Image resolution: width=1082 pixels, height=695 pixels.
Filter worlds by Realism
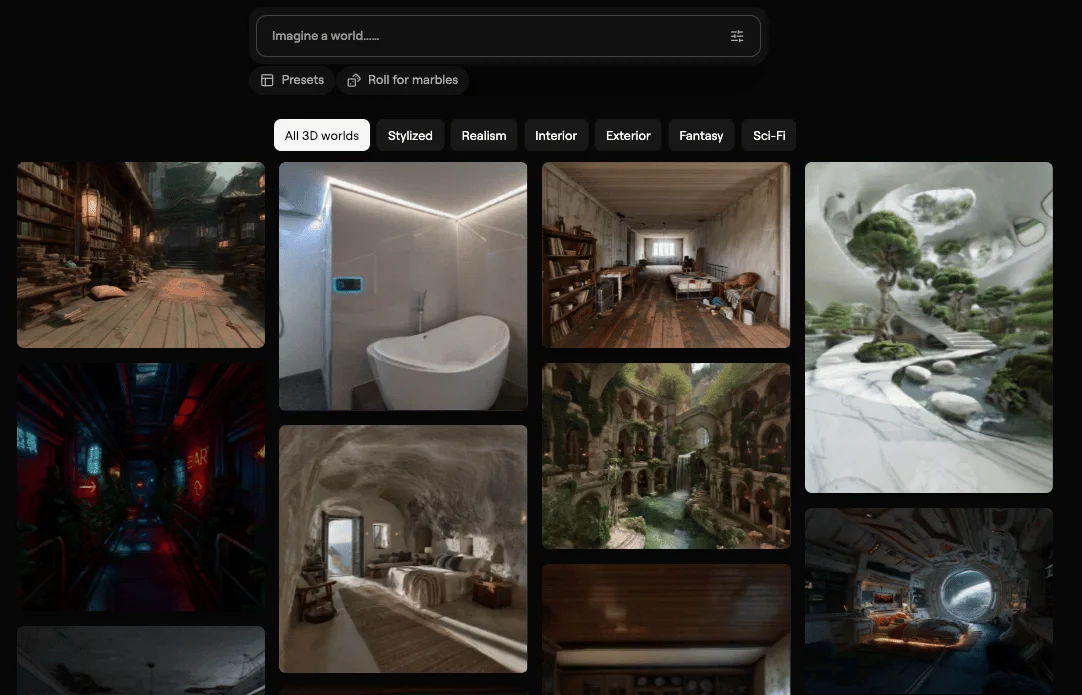[484, 135]
